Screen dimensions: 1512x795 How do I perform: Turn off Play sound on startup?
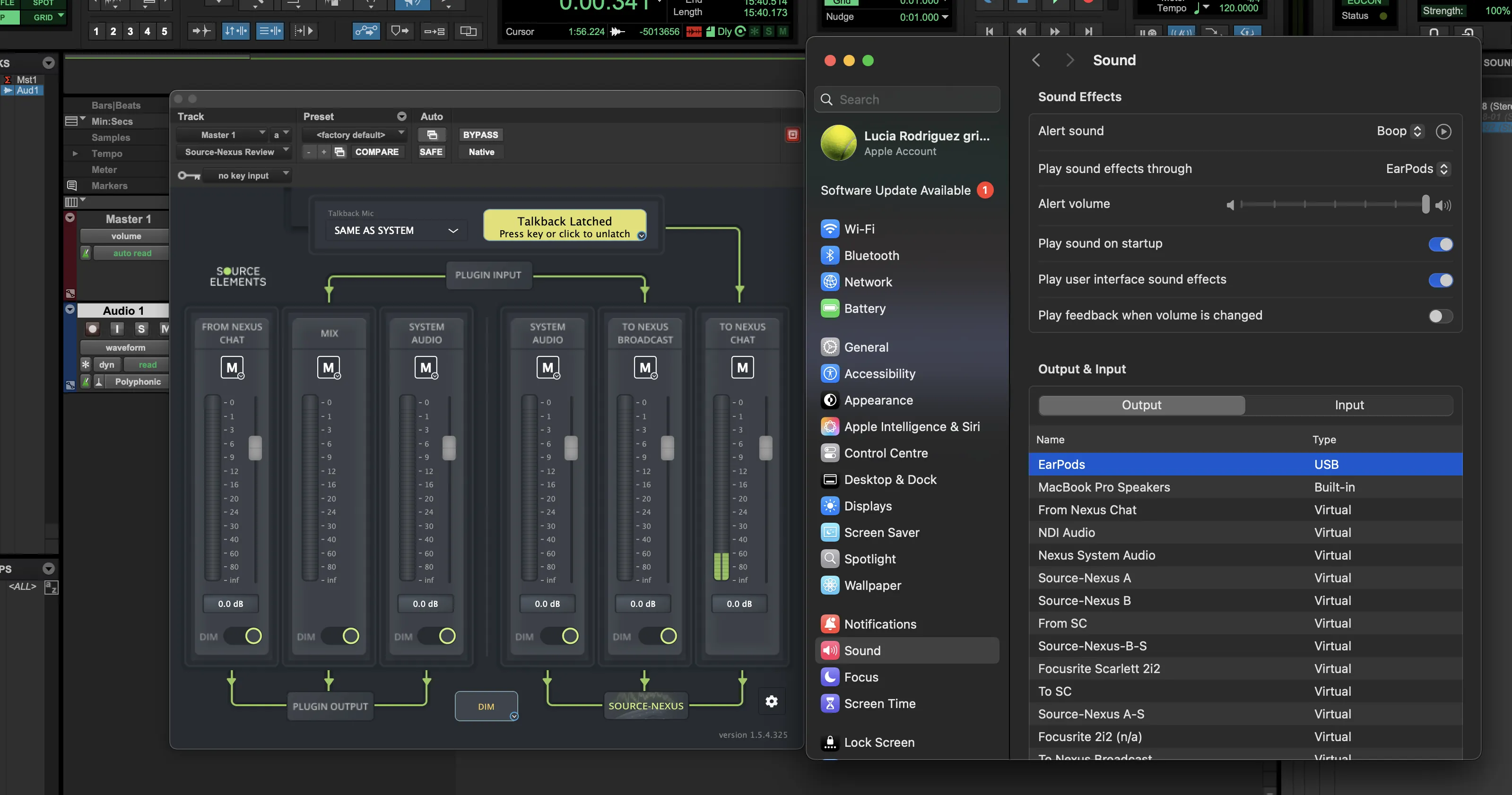click(1441, 244)
